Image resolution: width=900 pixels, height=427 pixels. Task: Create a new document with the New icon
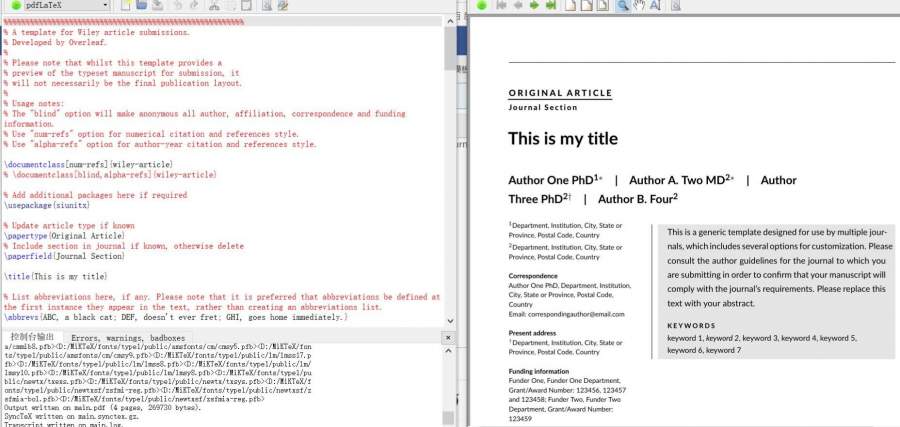coord(125,6)
